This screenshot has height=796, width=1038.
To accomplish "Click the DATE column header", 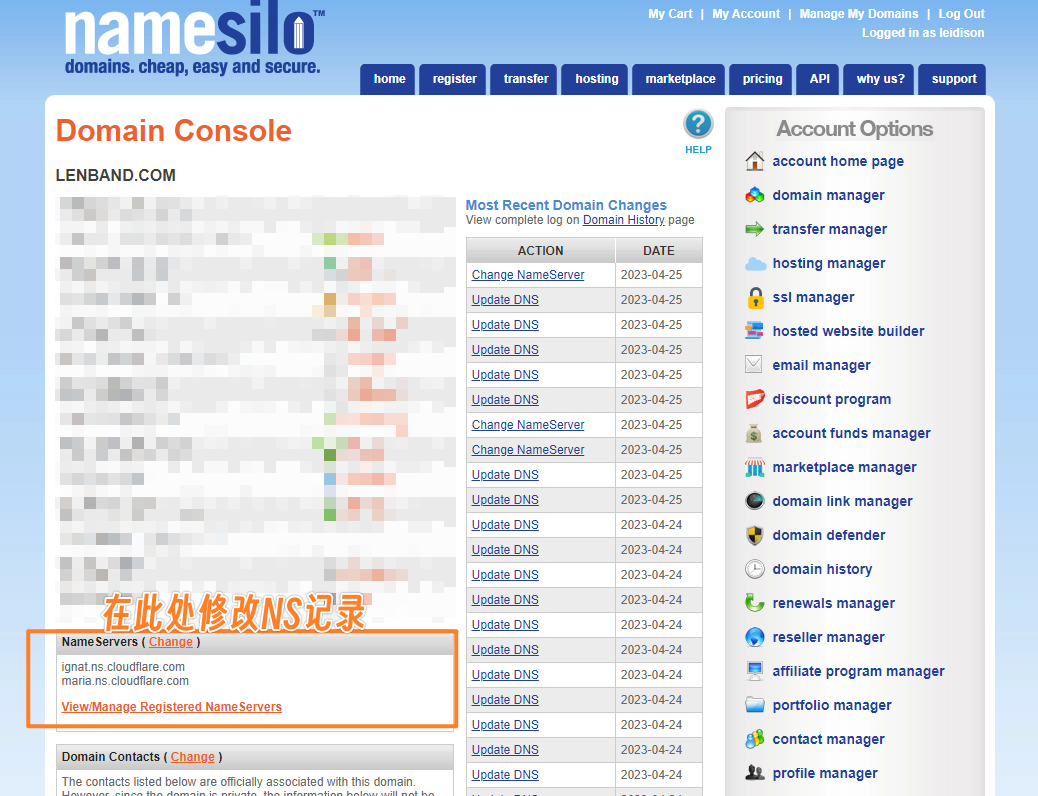I will click(659, 250).
